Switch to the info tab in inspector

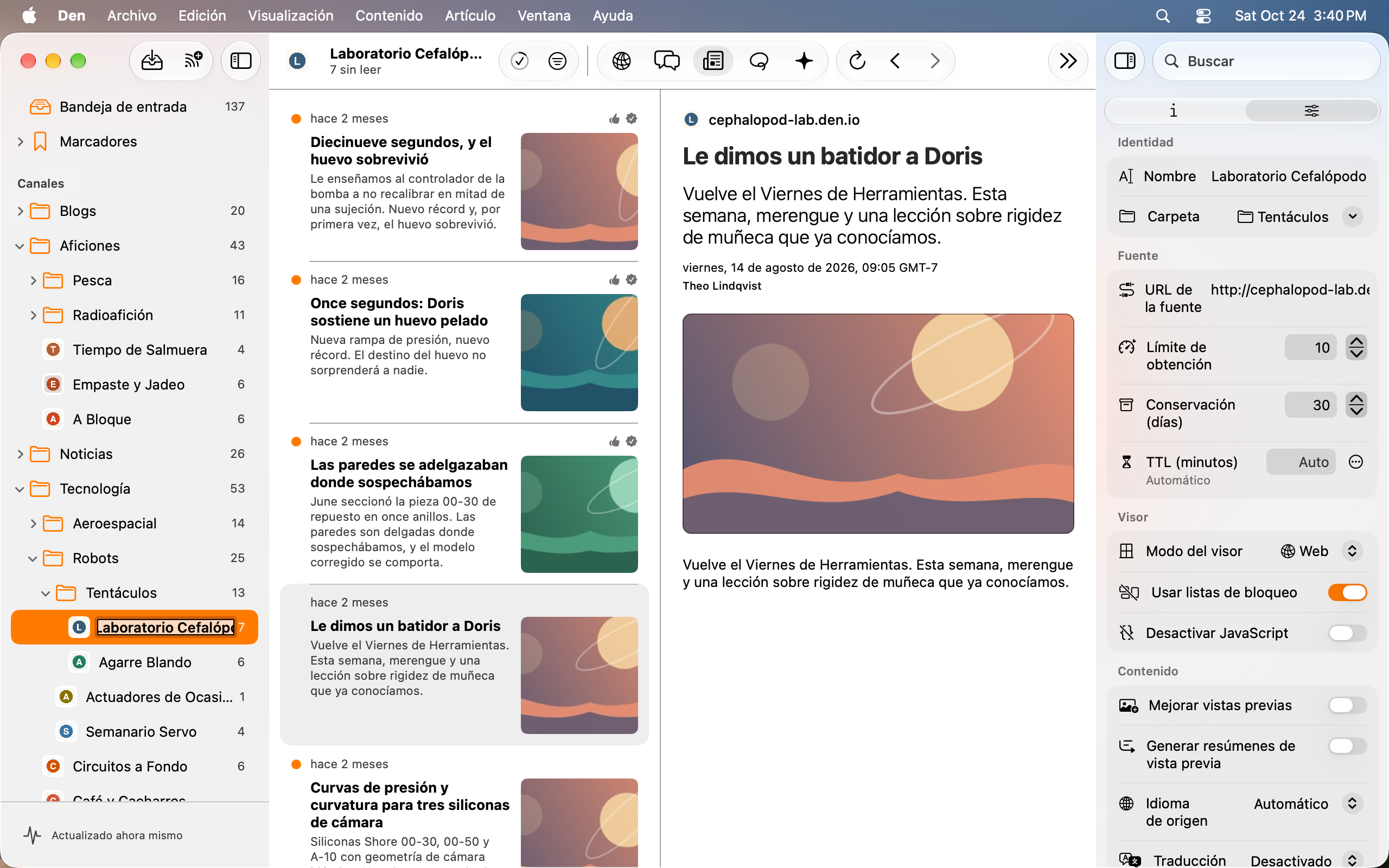coord(1173,110)
